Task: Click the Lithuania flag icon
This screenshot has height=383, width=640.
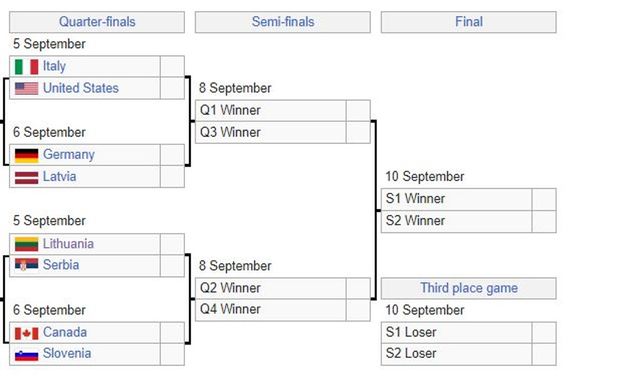Action: pos(27,244)
